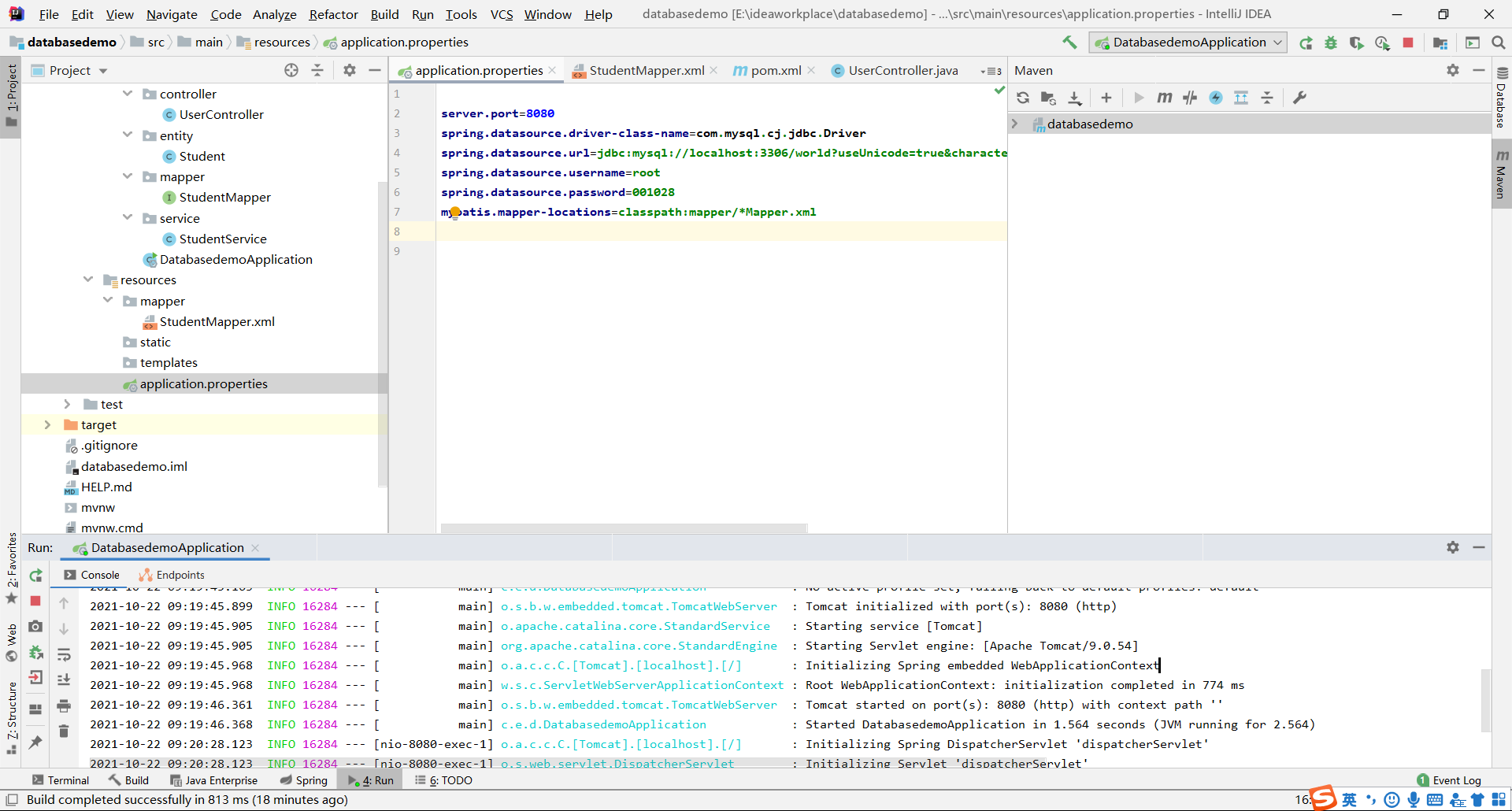Viewport: 1512px width, 811px height.
Task: Print console output with the printer icon
Action: (64, 706)
